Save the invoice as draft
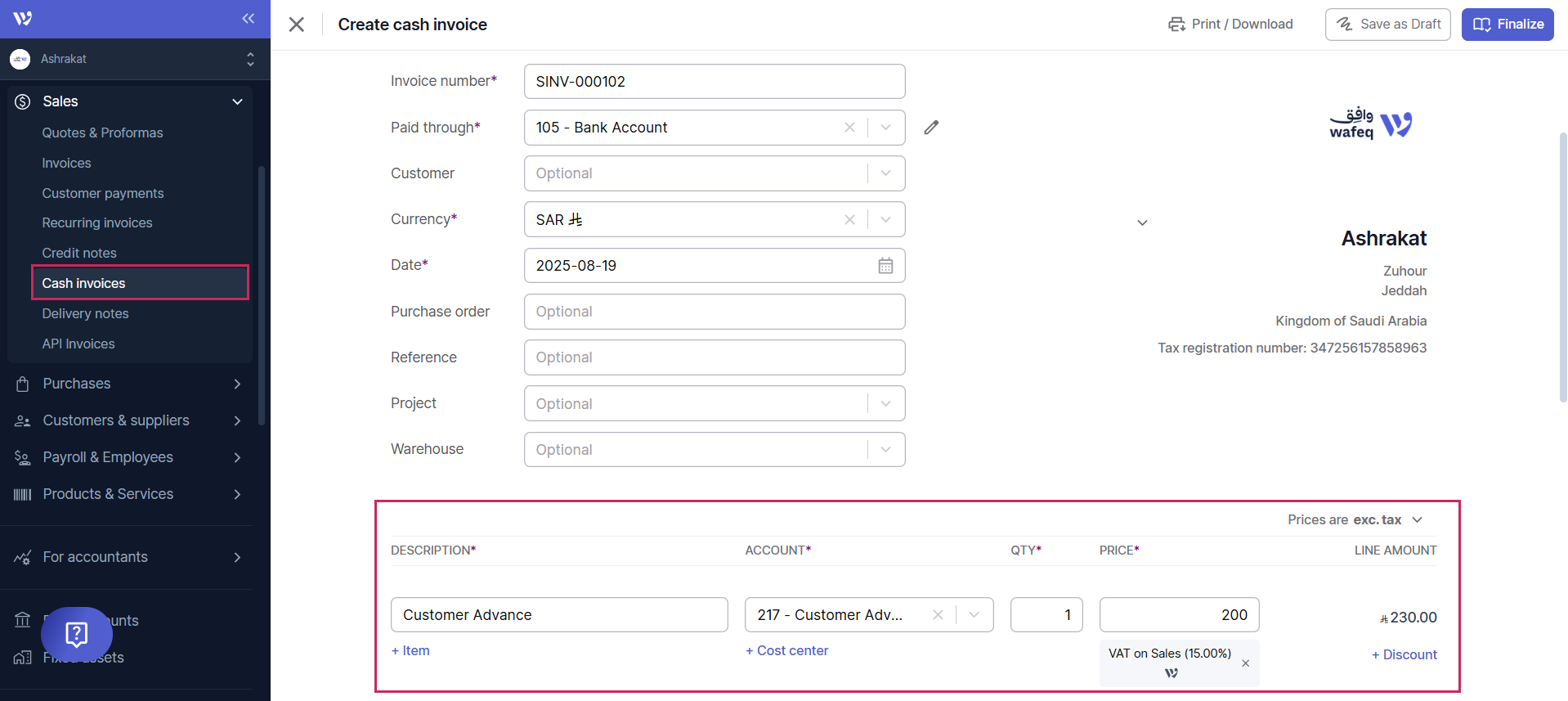This screenshot has height=701, width=1568. point(1387,25)
